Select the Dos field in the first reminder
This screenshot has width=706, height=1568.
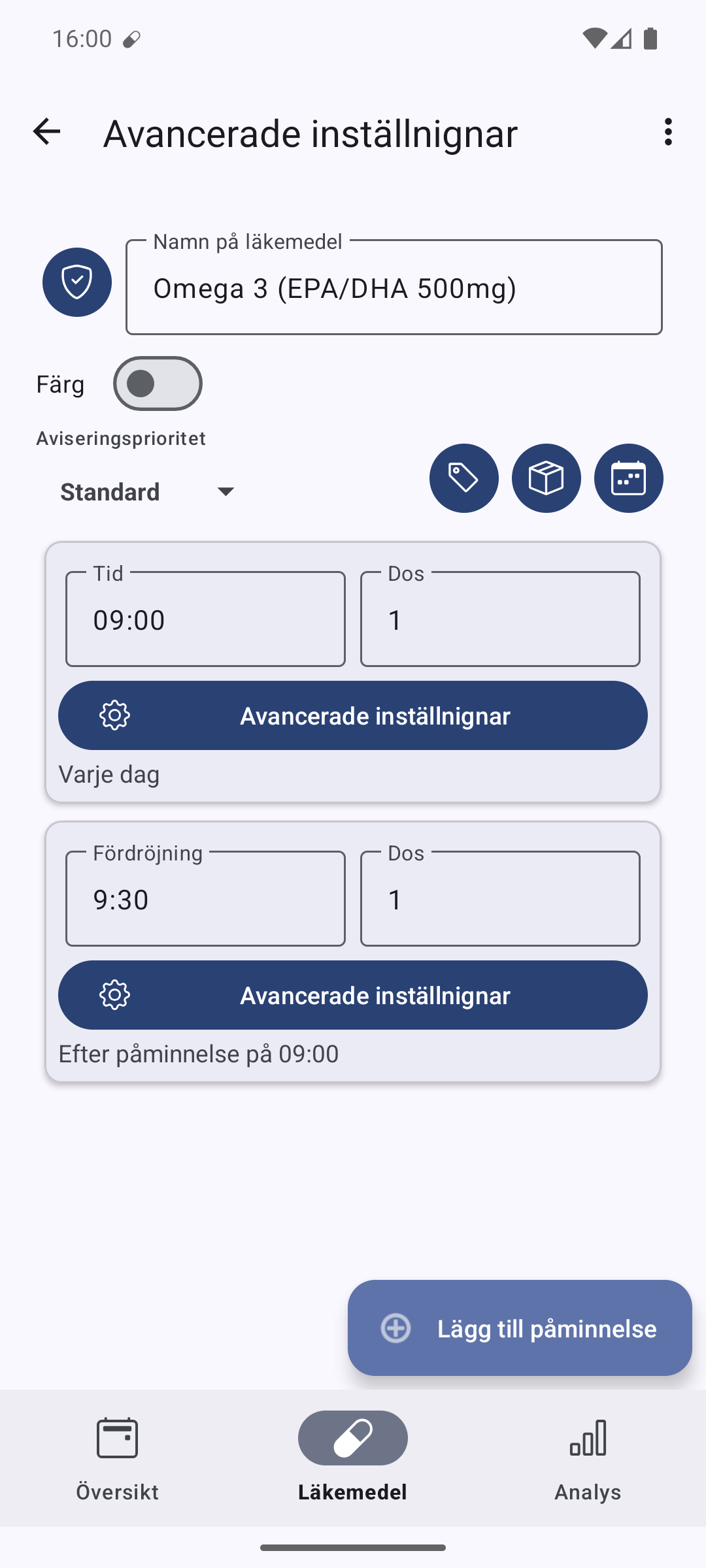(x=500, y=619)
